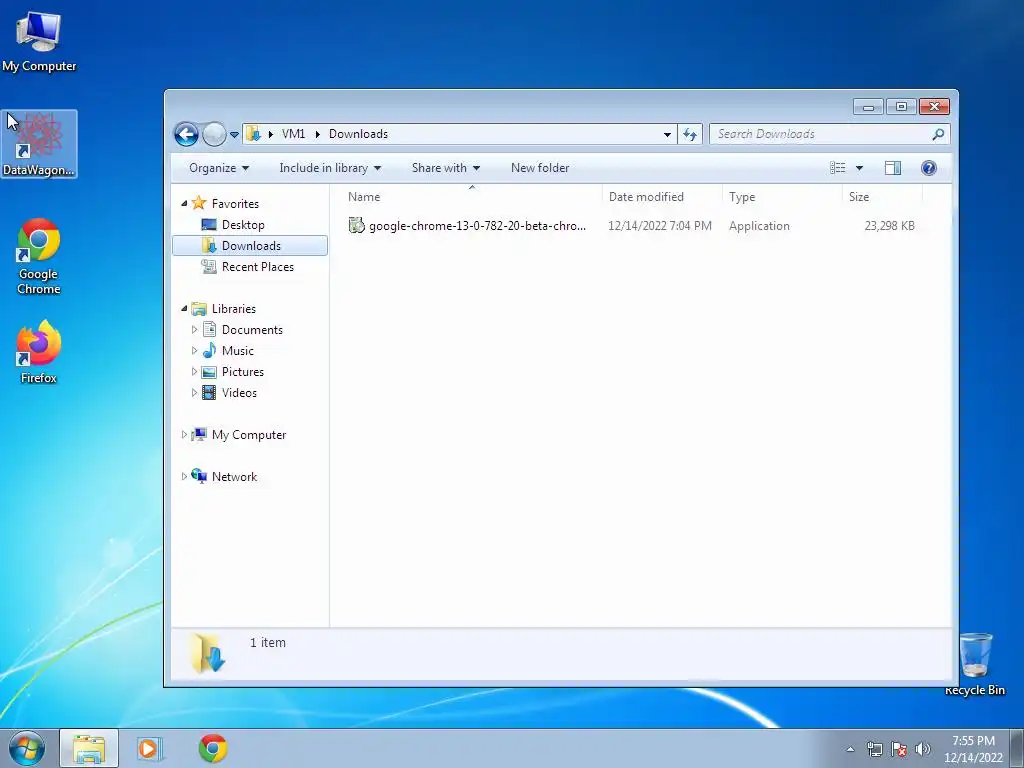Select Desktop in Favorites

[x=243, y=225]
